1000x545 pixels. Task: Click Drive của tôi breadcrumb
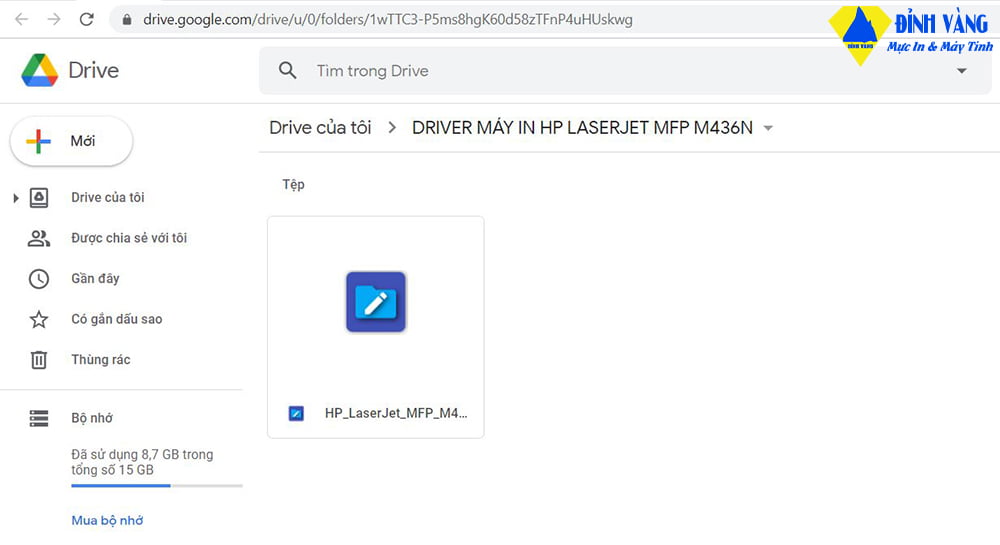tap(320, 127)
